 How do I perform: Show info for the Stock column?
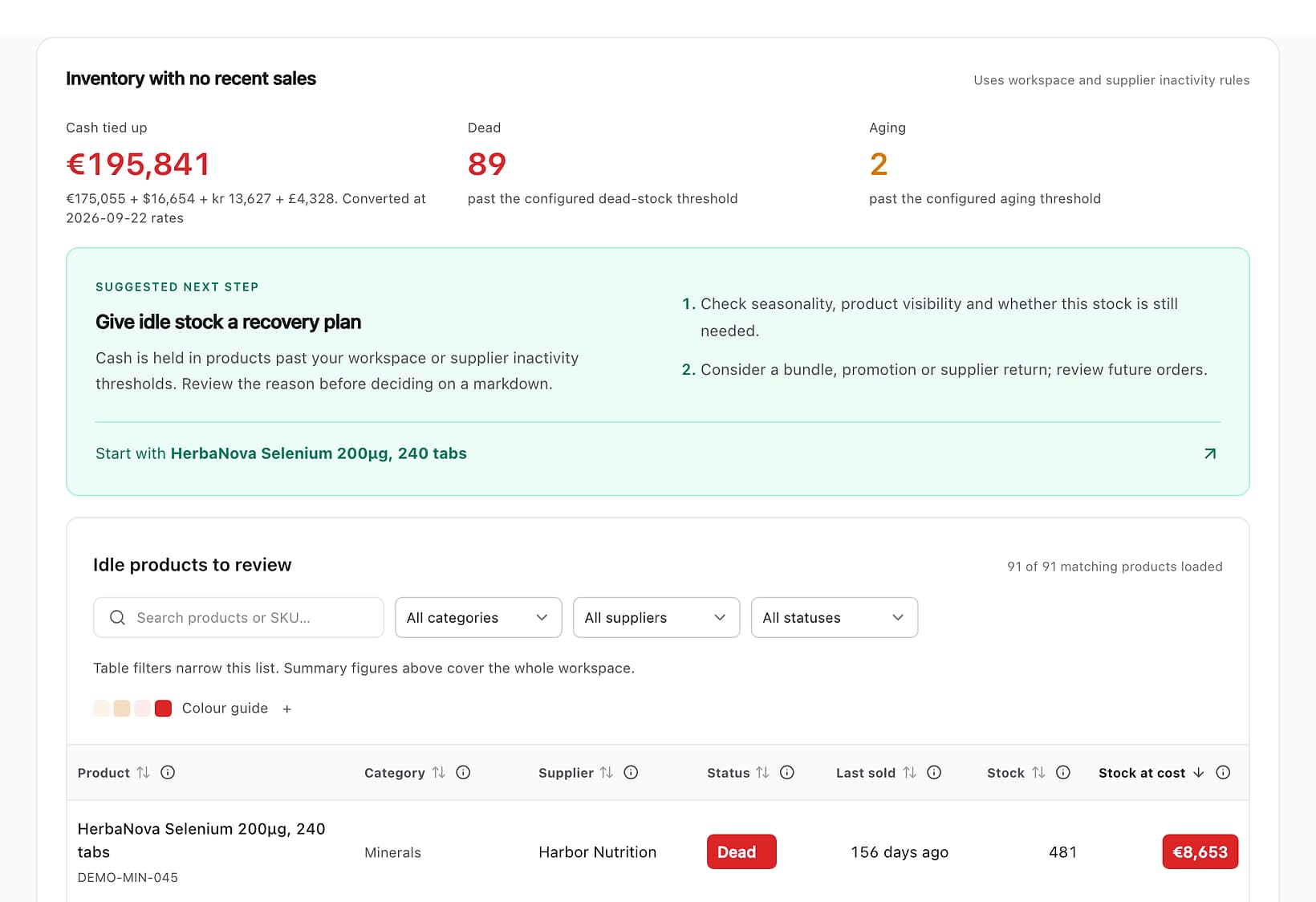[x=1063, y=772]
